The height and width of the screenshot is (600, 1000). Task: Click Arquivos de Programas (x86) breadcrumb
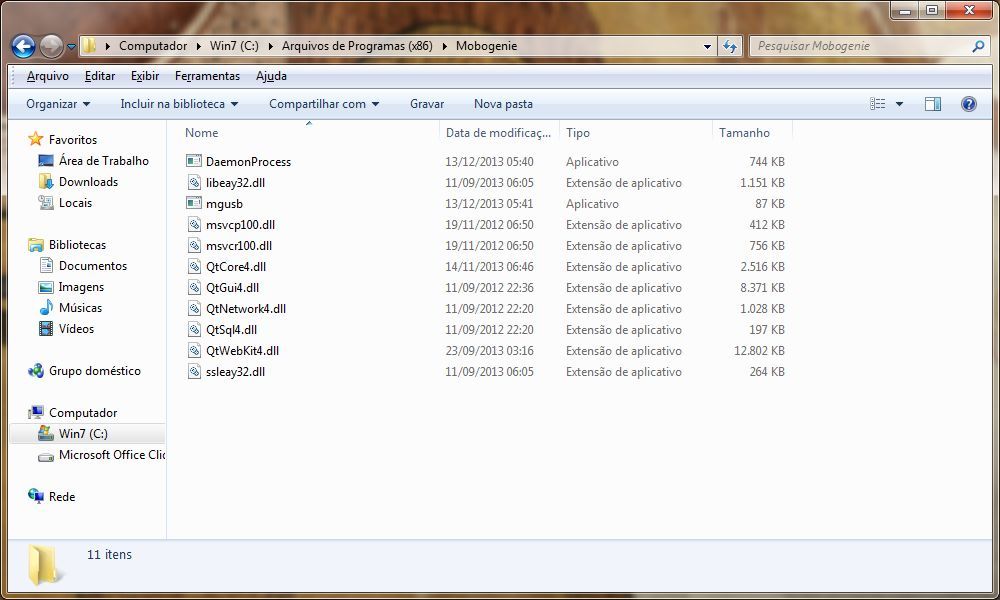coord(357,46)
